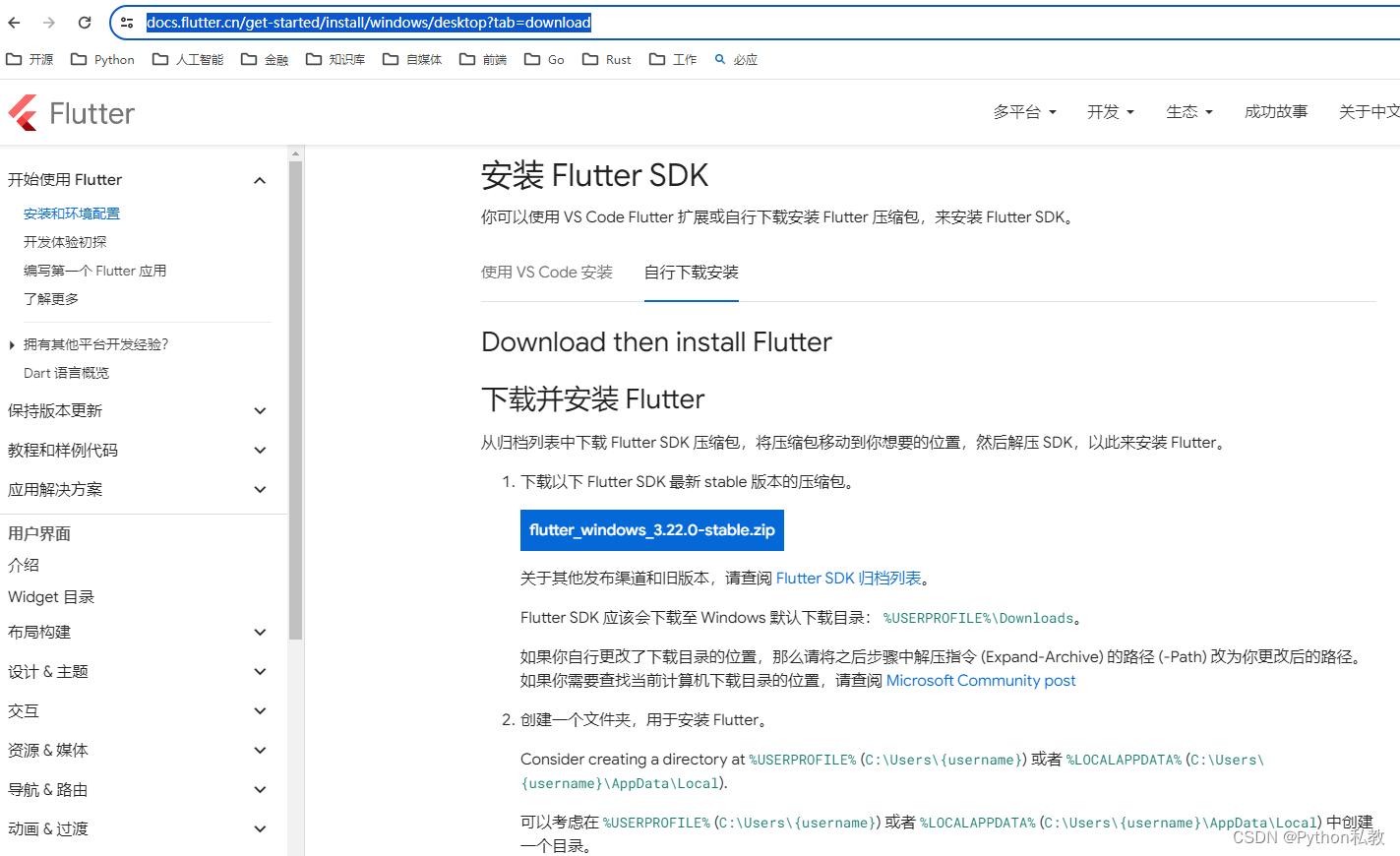Open the 必应 search bookmark

[736, 59]
